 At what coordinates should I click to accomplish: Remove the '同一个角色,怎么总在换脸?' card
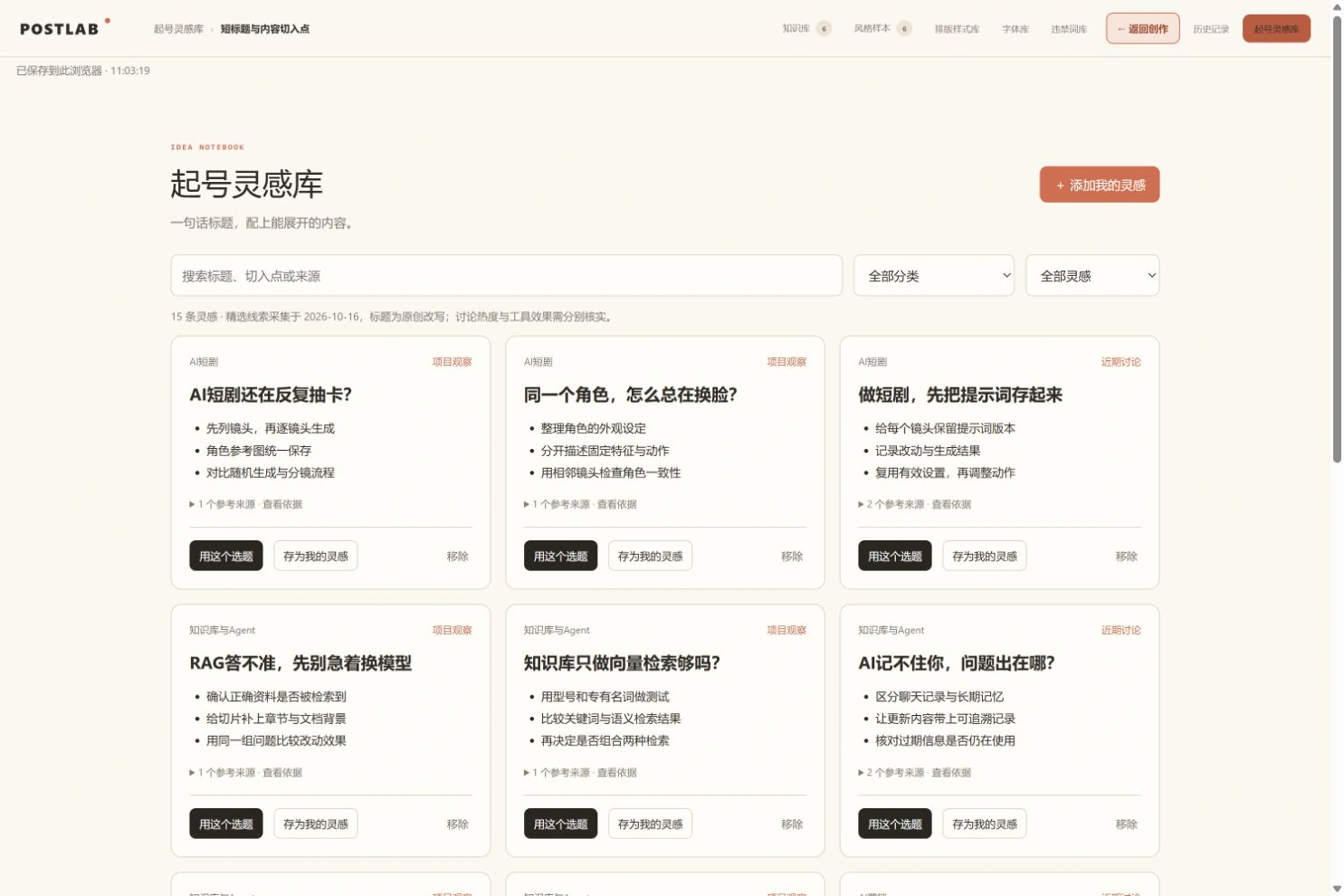[793, 556]
